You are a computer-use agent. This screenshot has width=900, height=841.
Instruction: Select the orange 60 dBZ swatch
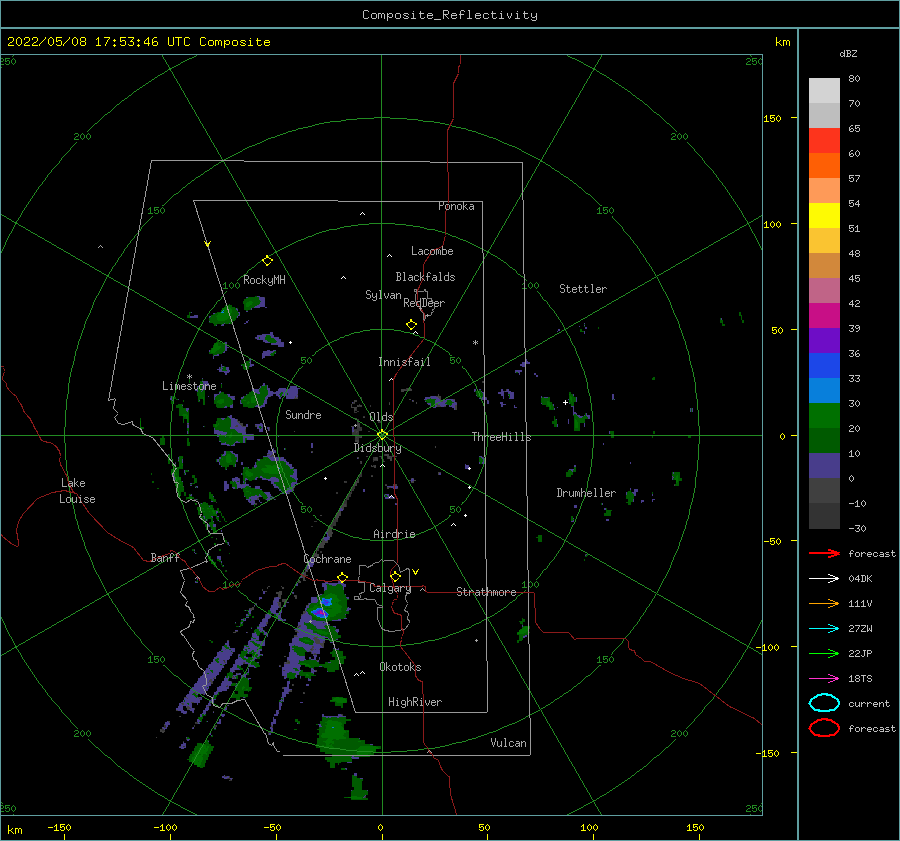[x=824, y=165]
